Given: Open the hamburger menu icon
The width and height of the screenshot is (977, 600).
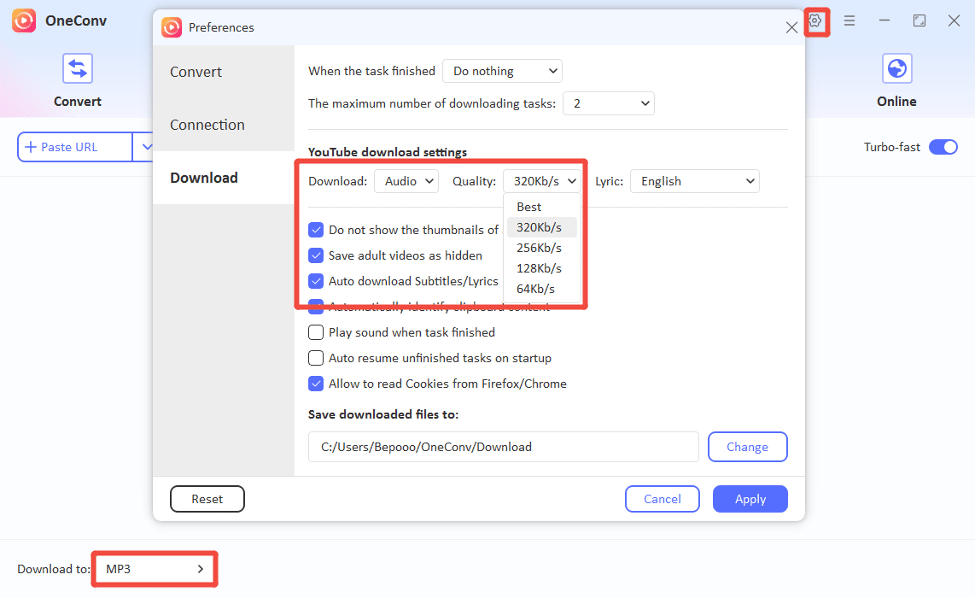Looking at the screenshot, I should point(849,20).
